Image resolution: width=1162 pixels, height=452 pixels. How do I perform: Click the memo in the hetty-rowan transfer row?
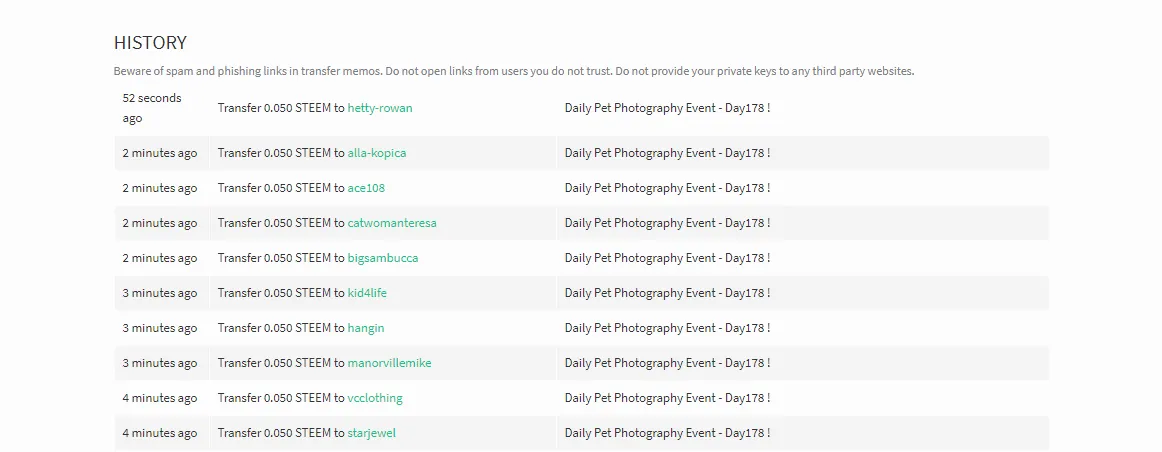(x=667, y=108)
